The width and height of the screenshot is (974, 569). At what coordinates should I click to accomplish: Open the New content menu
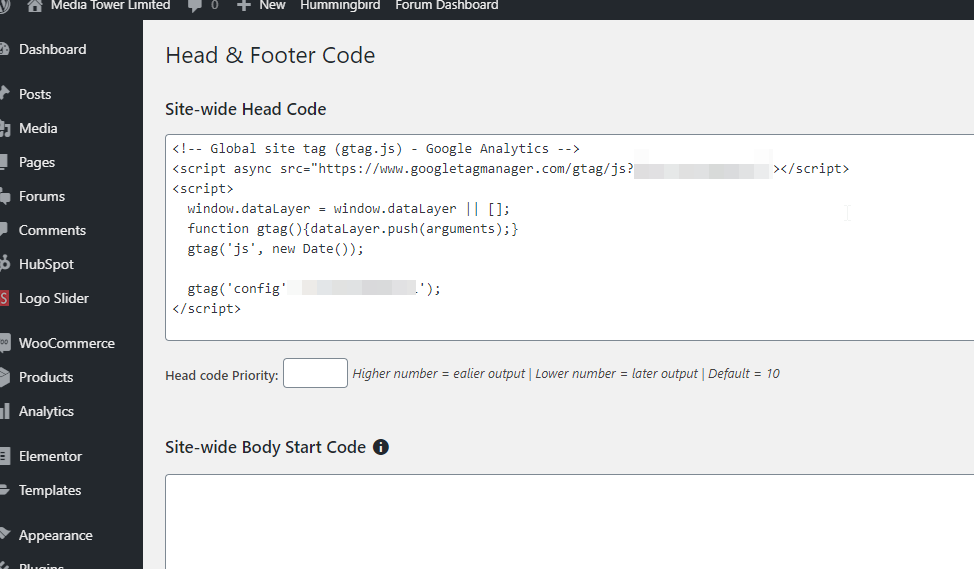[272, 6]
